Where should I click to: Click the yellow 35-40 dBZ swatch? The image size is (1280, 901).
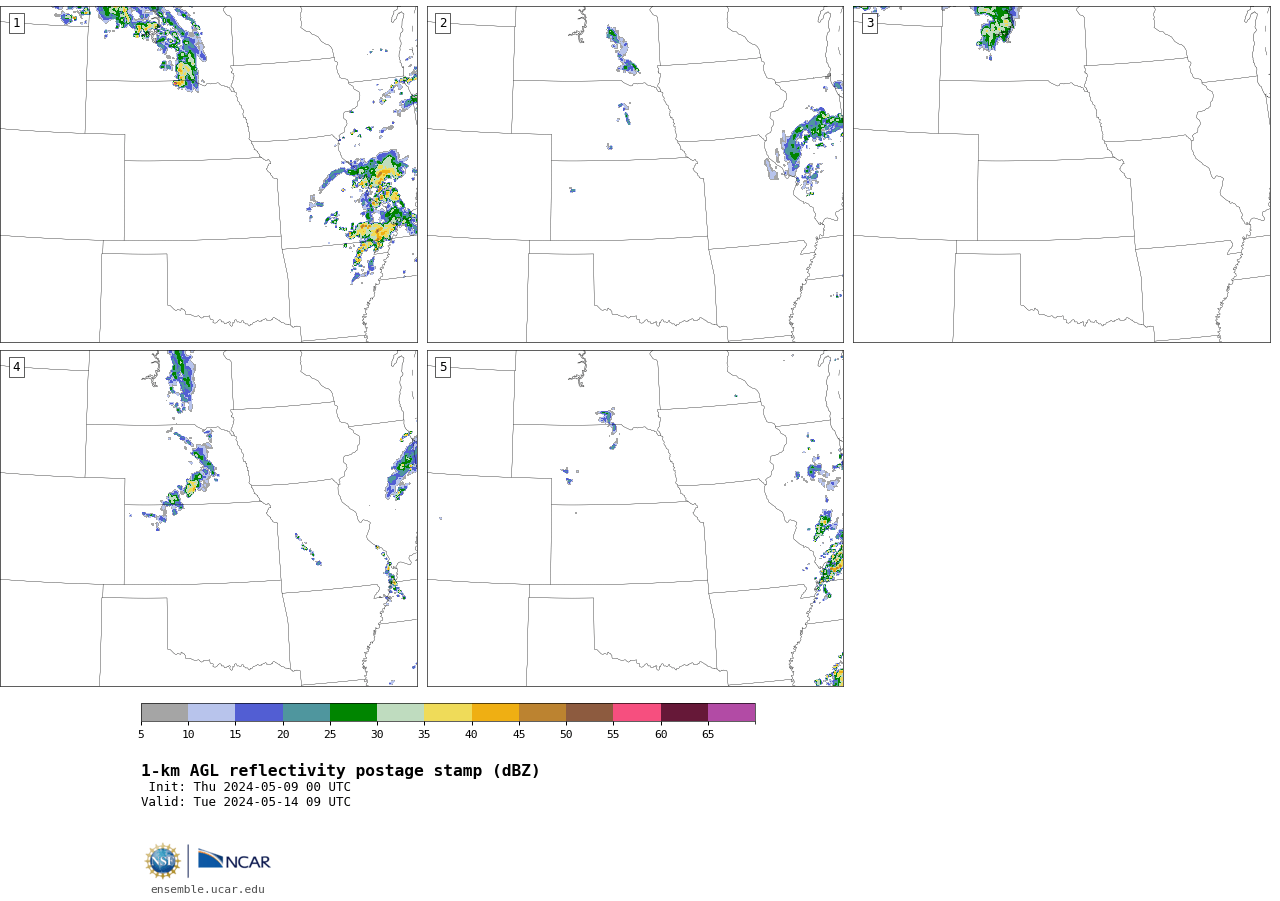click(448, 712)
